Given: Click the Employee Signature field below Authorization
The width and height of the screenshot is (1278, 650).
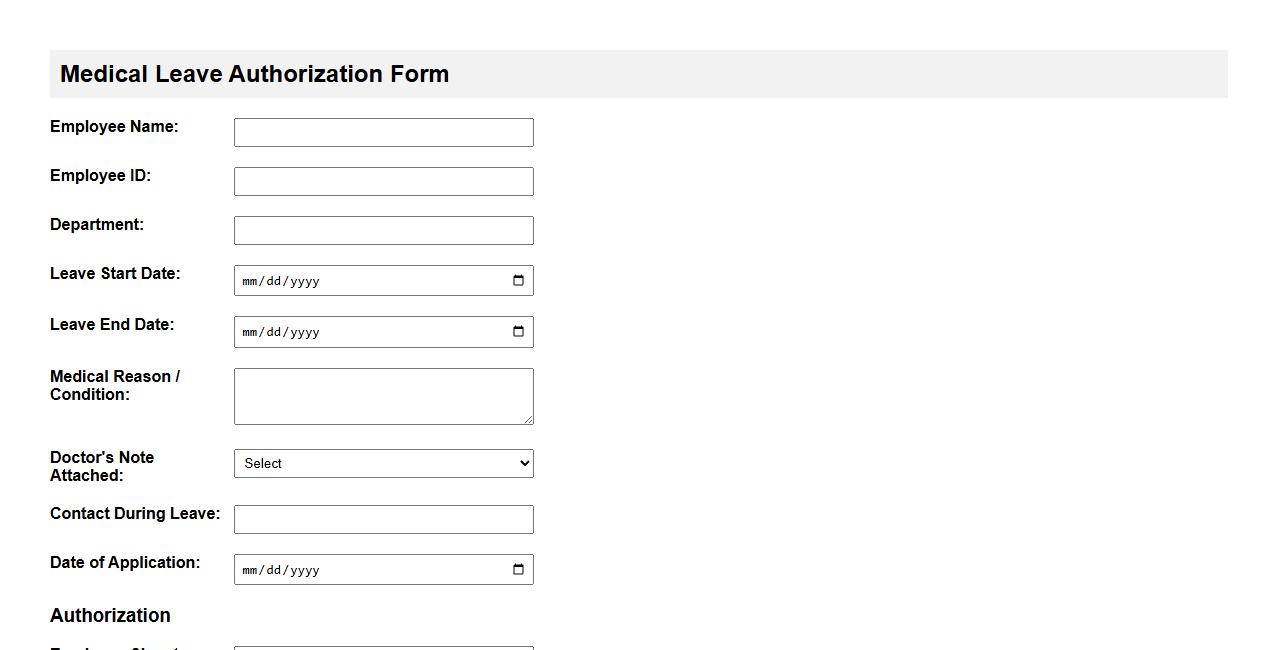Looking at the screenshot, I should pyautogui.click(x=383, y=648).
